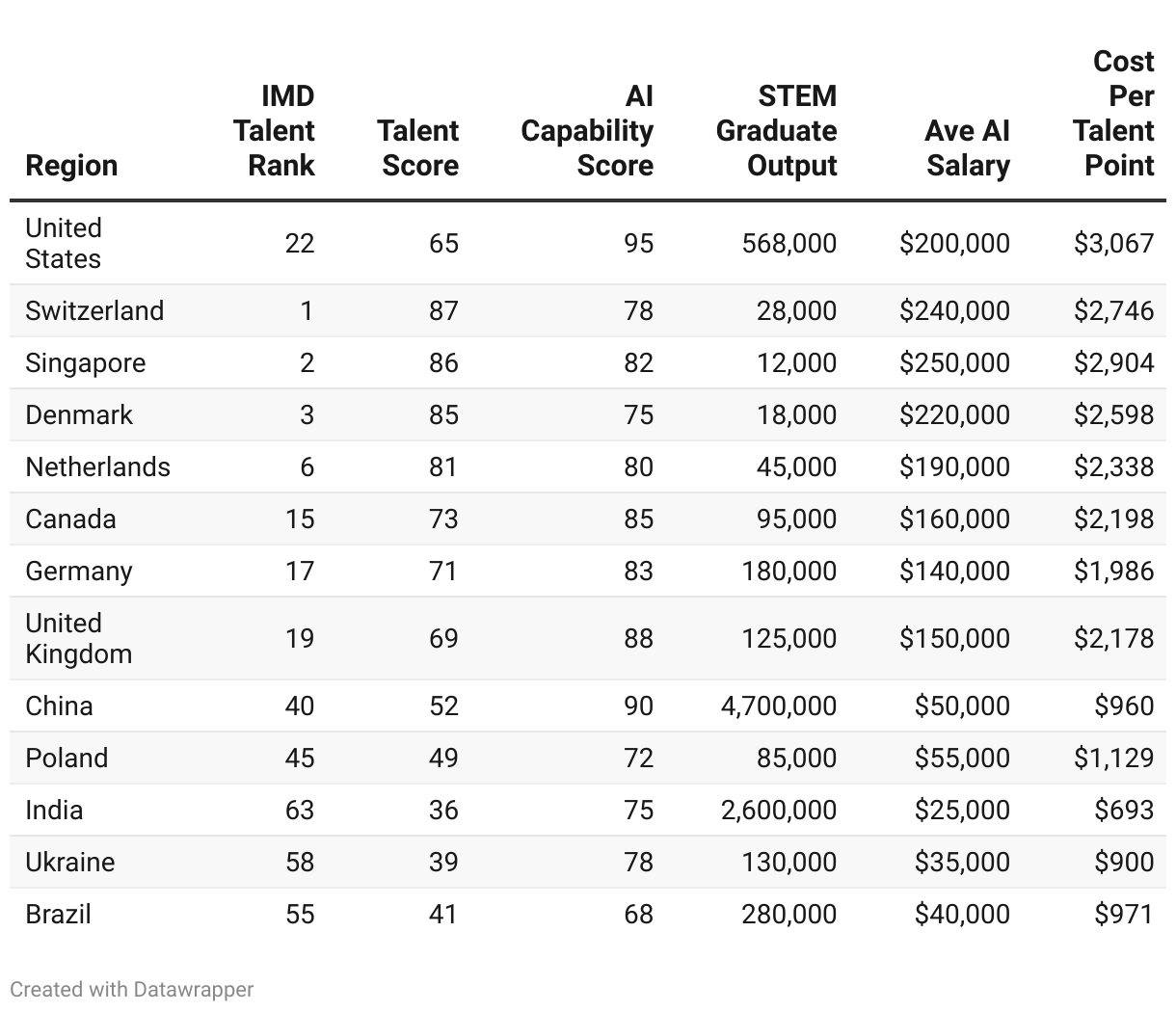This screenshot has height=1012, width=1176.
Task: Click the Switzerland region cell
Action: pos(94,310)
